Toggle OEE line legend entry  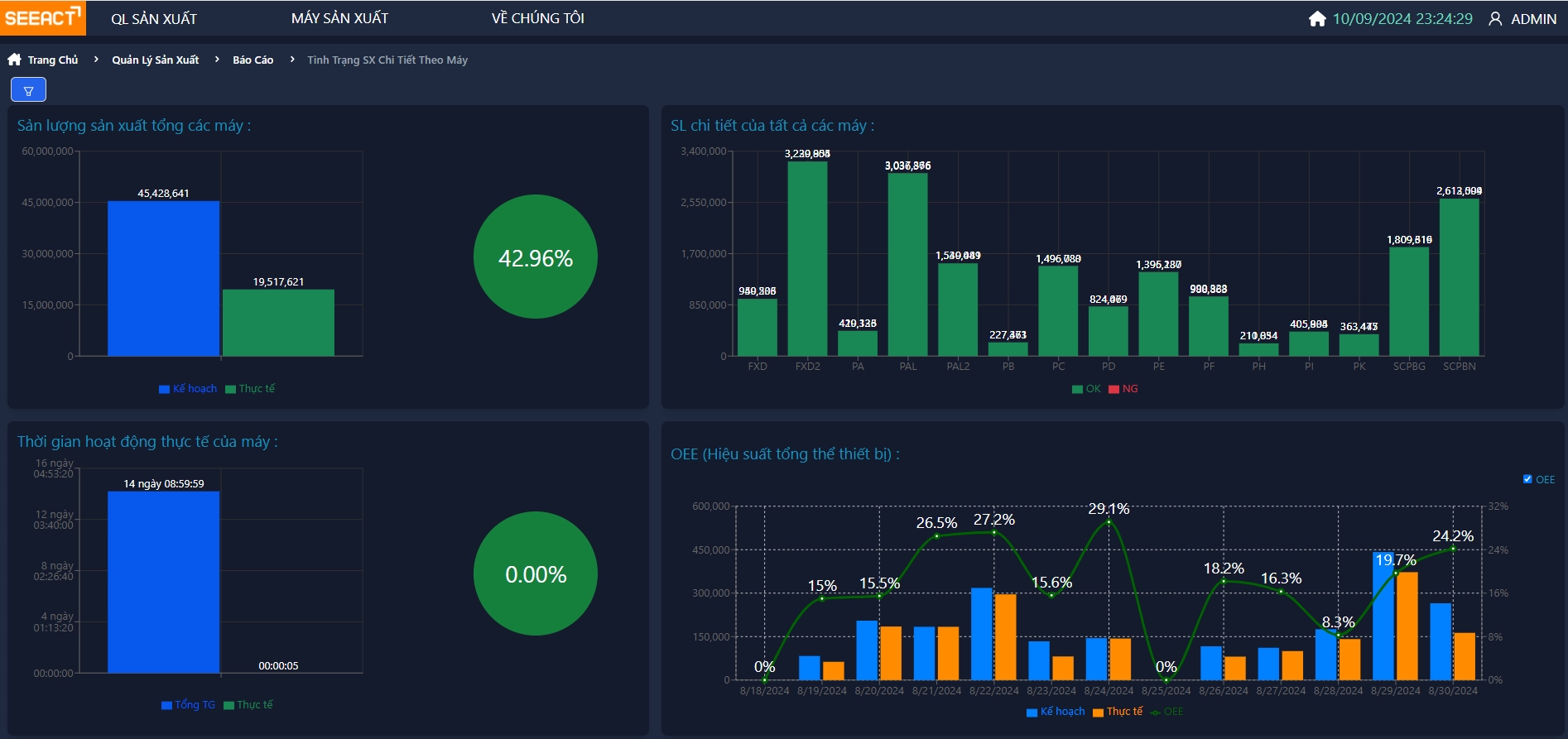(x=1166, y=712)
